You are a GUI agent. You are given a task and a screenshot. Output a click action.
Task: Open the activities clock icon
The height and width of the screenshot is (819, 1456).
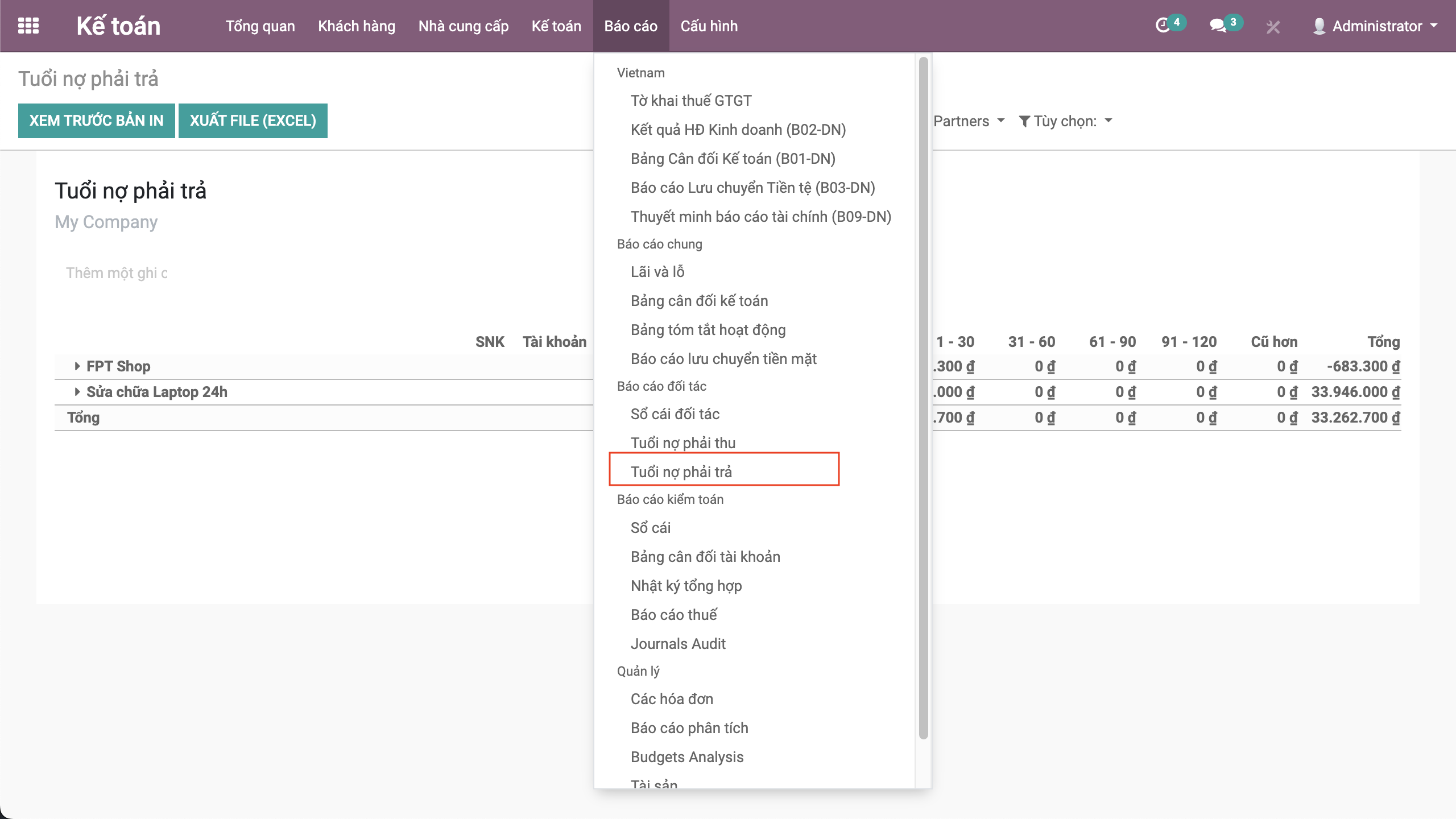coord(1163,26)
